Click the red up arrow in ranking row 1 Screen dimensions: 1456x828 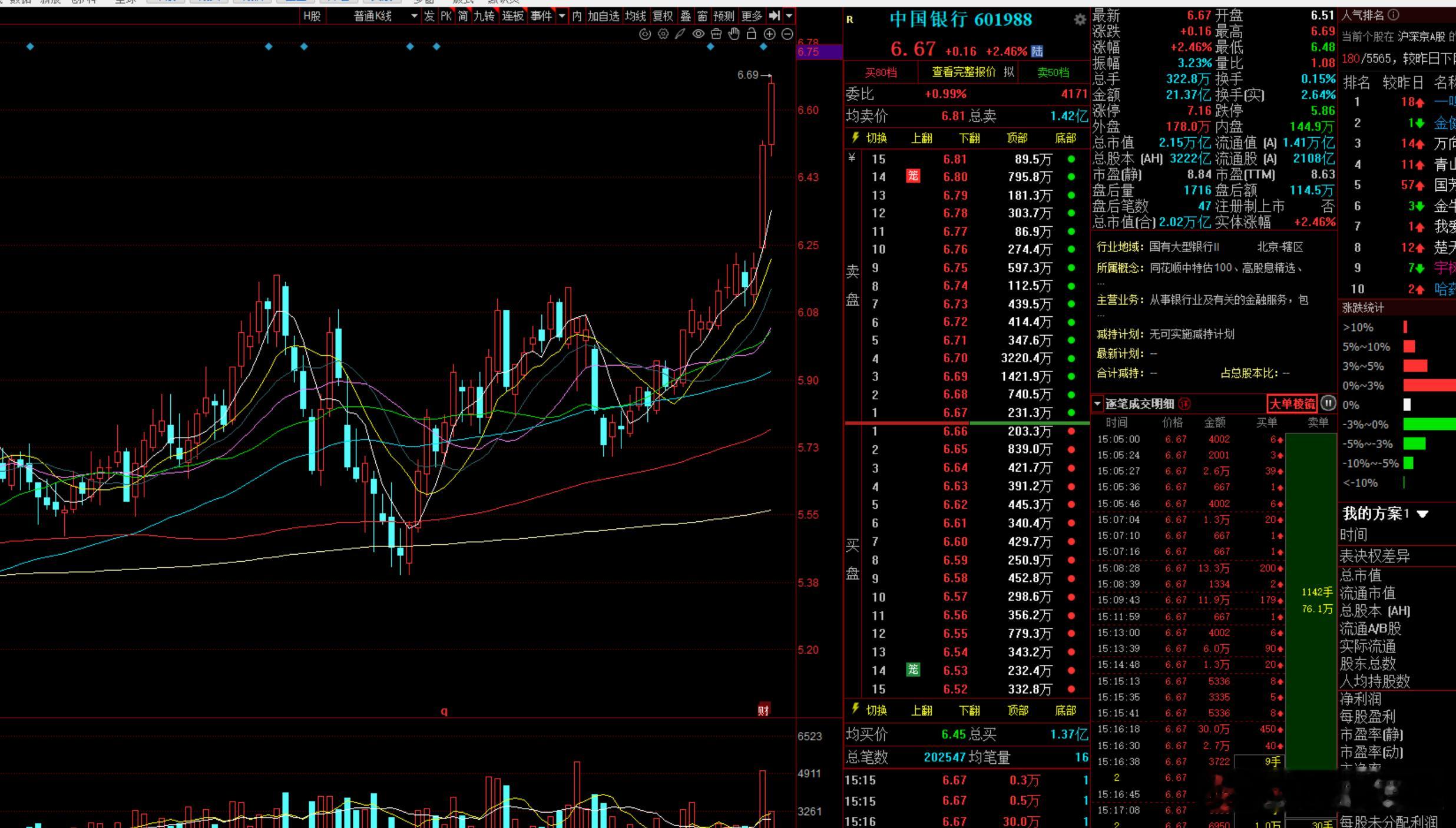(x=1419, y=102)
